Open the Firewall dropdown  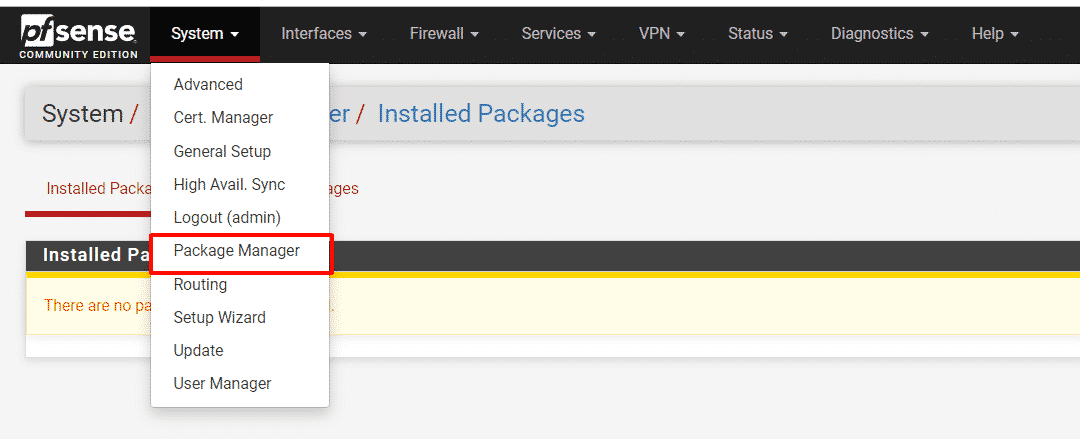[x=444, y=34]
